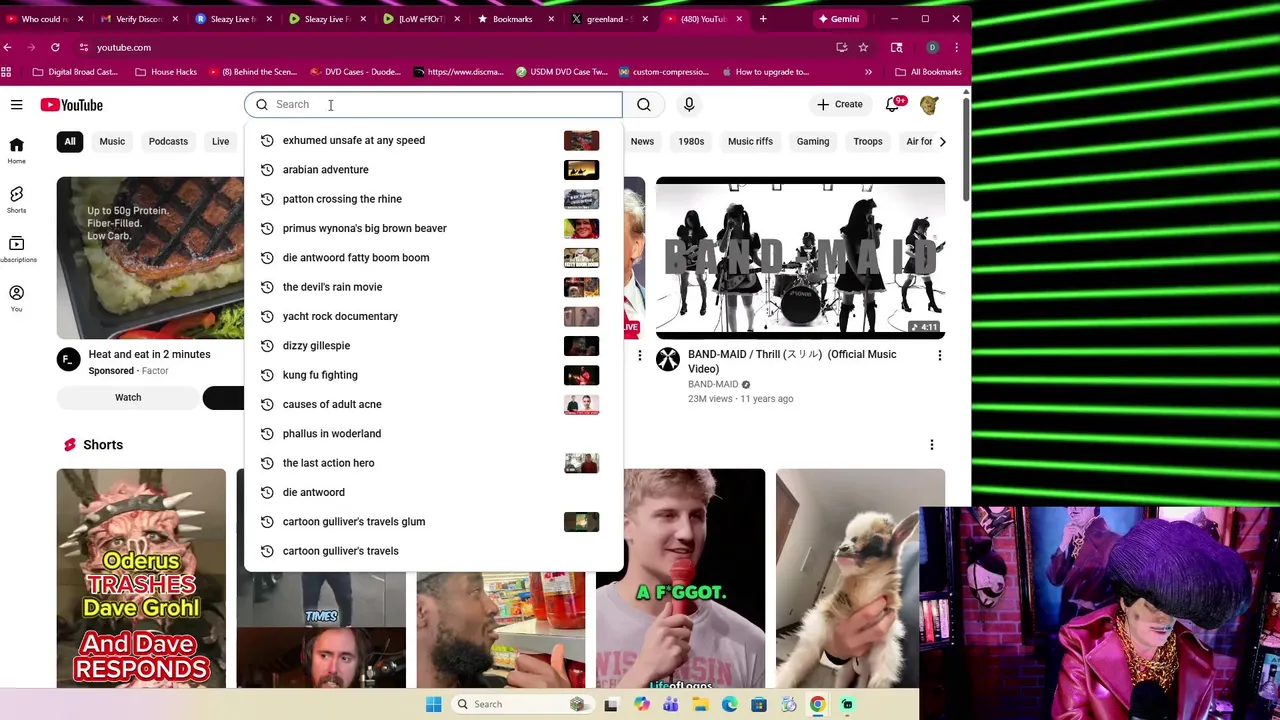
Task: Bookmark this page with star icon
Action: click(863, 47)
